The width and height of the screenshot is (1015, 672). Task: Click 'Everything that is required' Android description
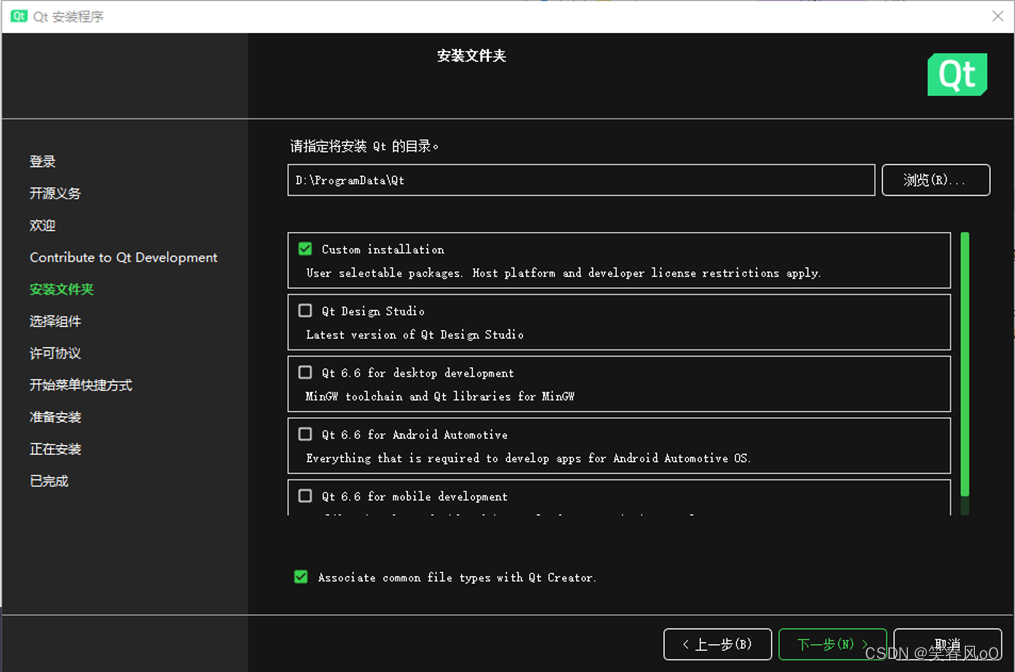tap(528, 458)
